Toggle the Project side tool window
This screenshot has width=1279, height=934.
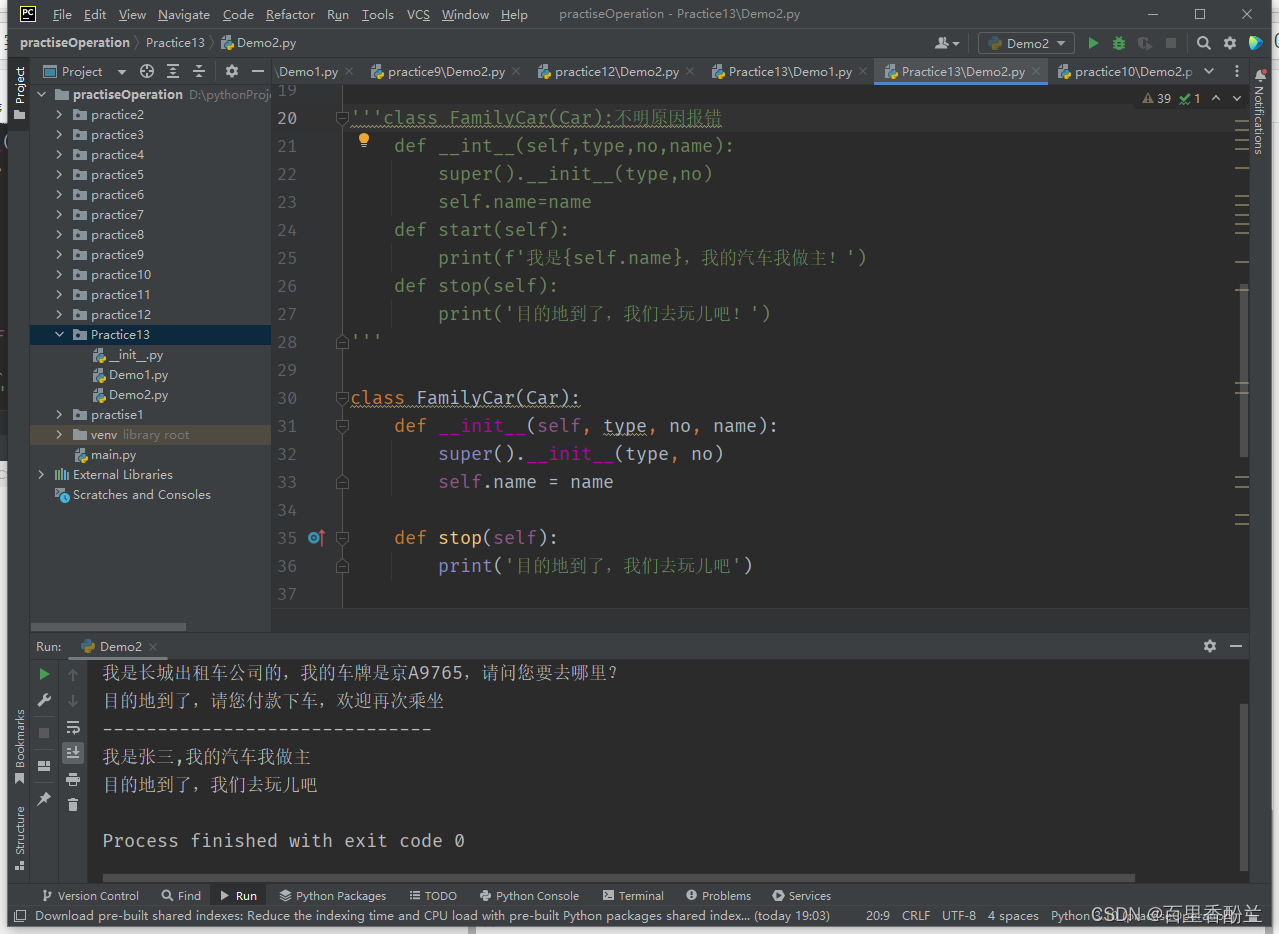coord(19,93)
